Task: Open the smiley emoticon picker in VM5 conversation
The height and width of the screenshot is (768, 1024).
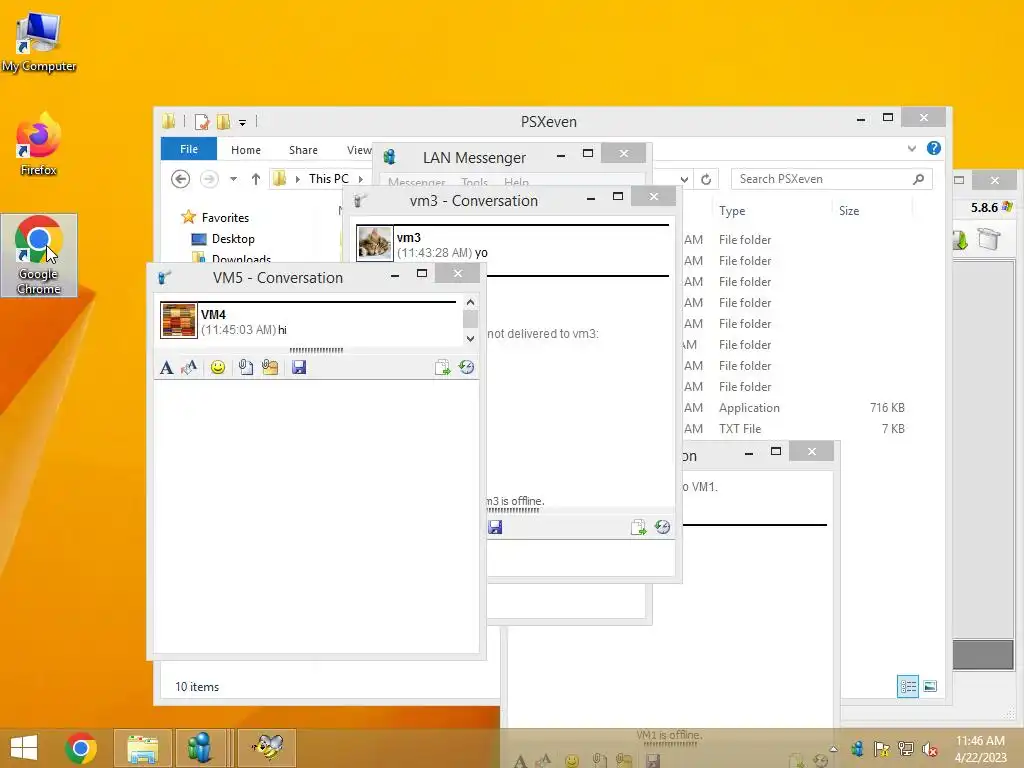Action: [x=218, y=368]
